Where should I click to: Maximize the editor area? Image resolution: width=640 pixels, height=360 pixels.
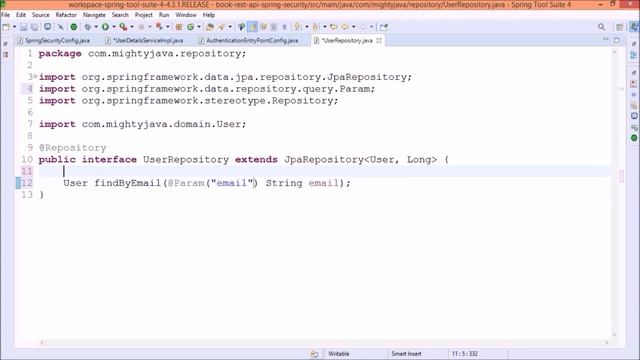click(x=617, y=40)
